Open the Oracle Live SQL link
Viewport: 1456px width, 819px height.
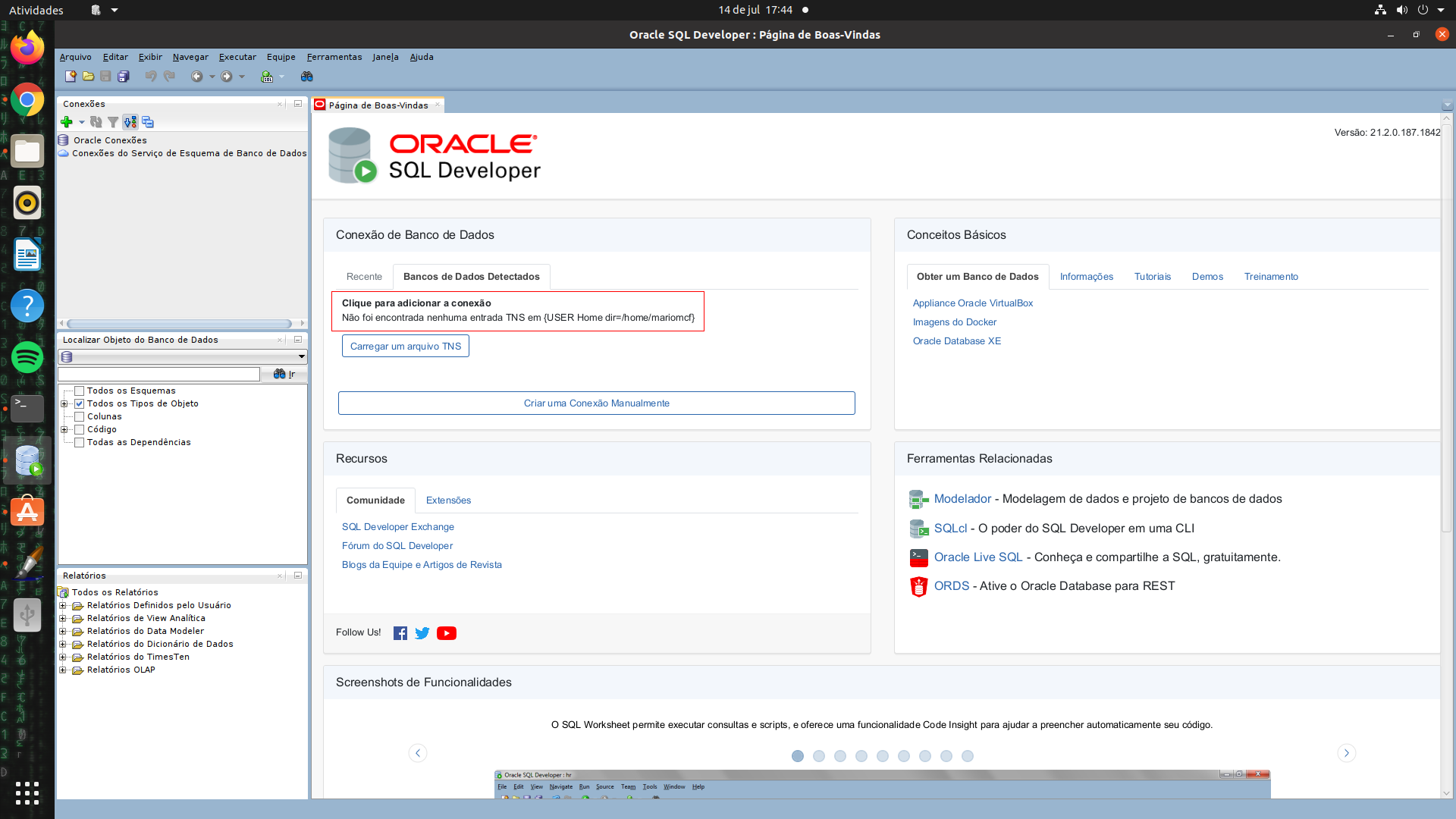[978, 557]
